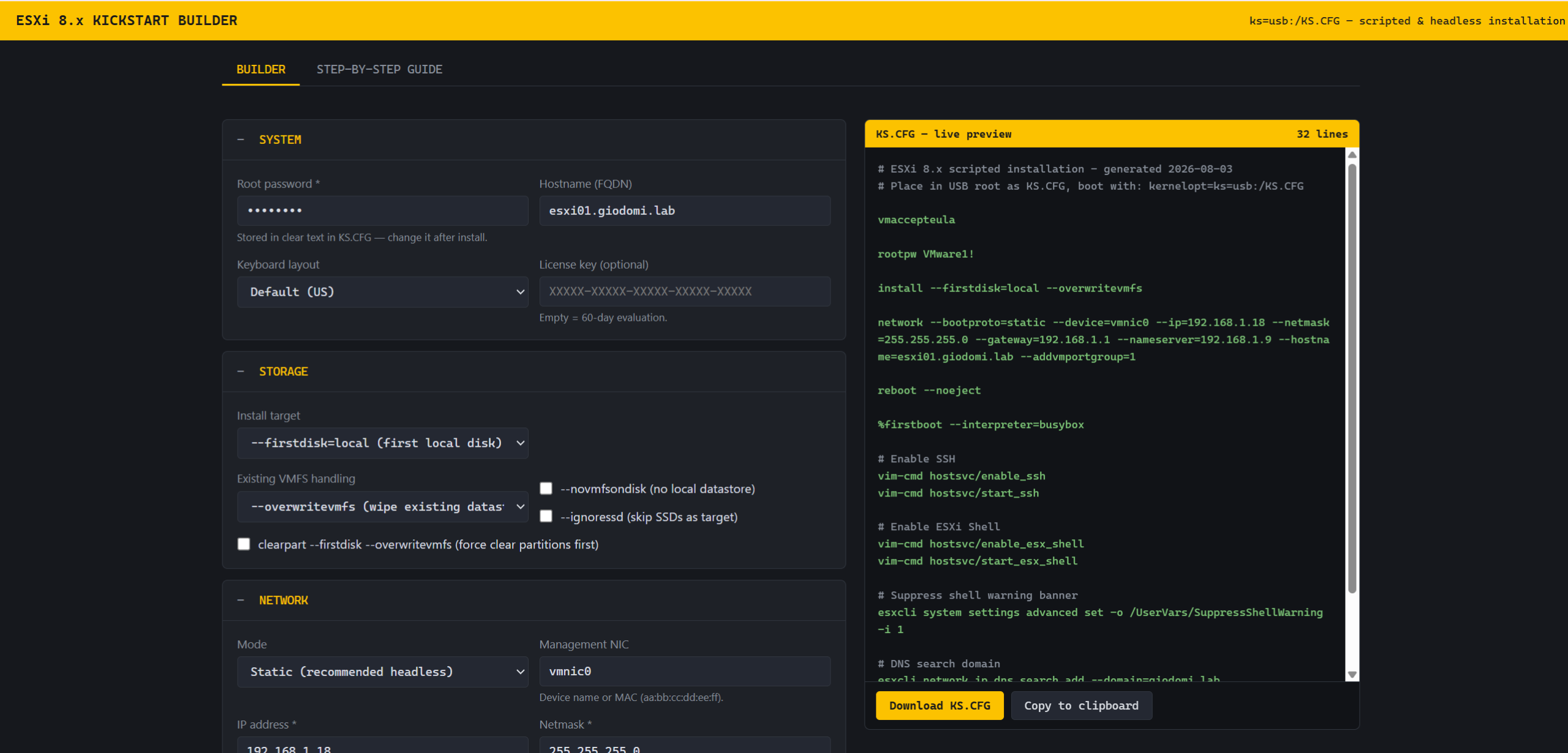The width and height of the screenshot is (1568, 753).
Task: Open Existing VMFS handling dropdown
Action: (382, 507)
